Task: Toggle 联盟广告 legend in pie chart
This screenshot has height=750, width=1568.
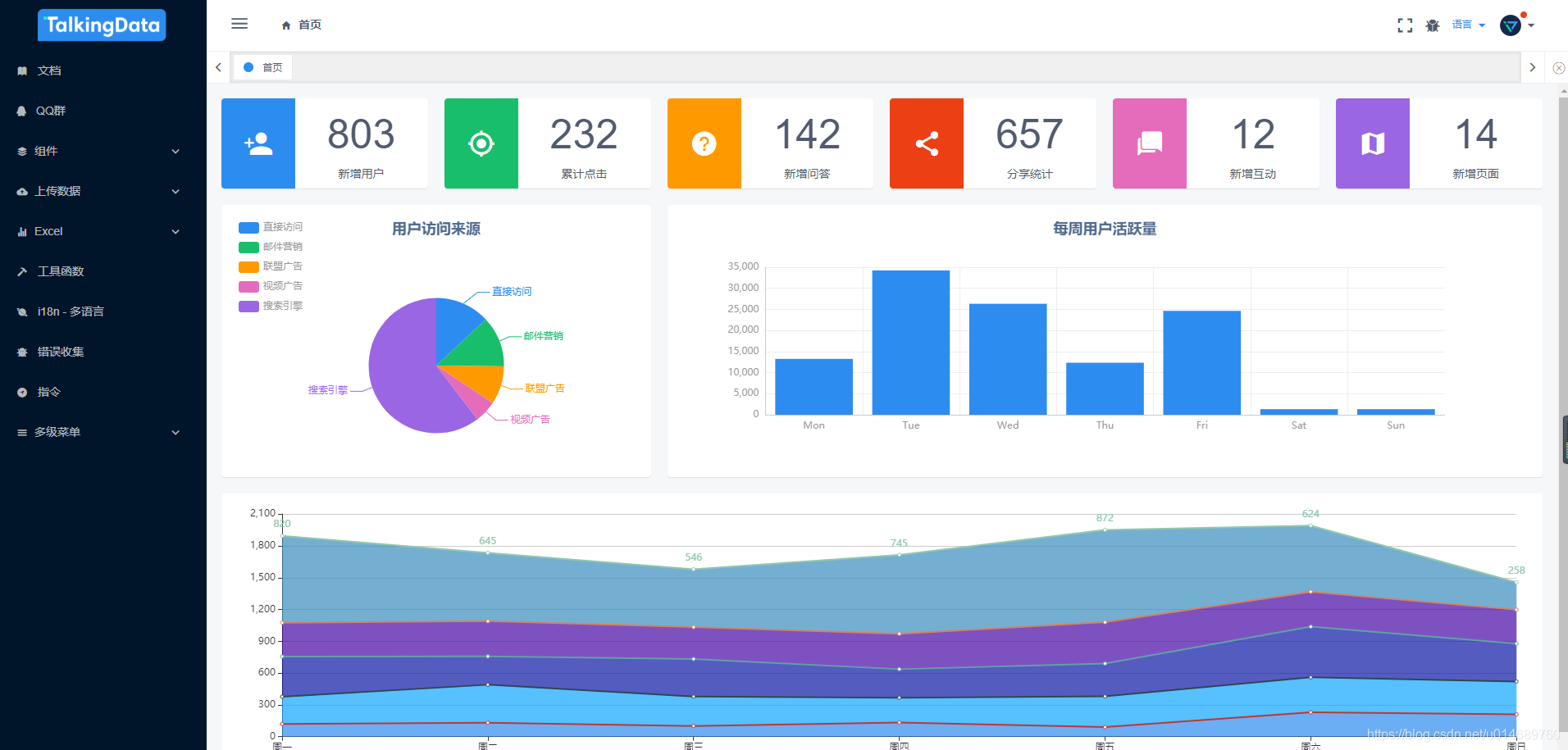Action: click(271, 266)
